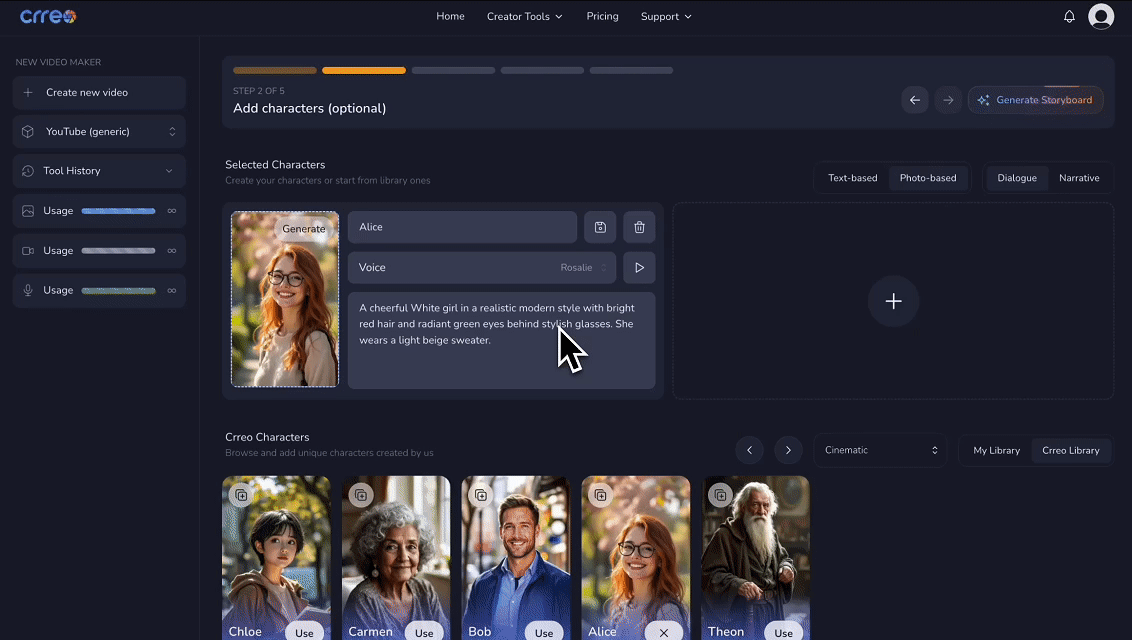Switch to Text-based character mode
This screenshot has width=1132, height=640.
[852, 178]
